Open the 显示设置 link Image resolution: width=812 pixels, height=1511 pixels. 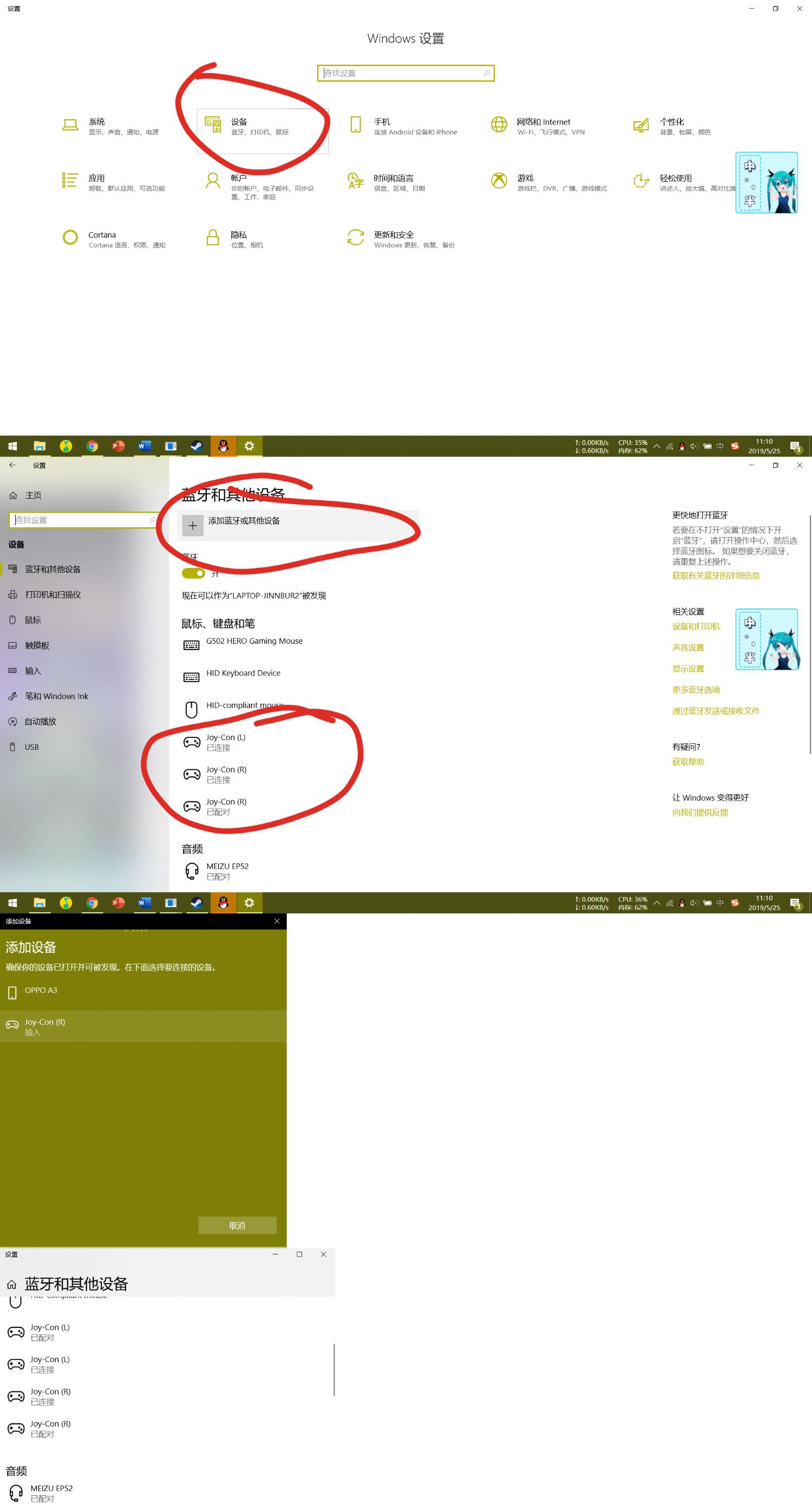tap(688, 669)
